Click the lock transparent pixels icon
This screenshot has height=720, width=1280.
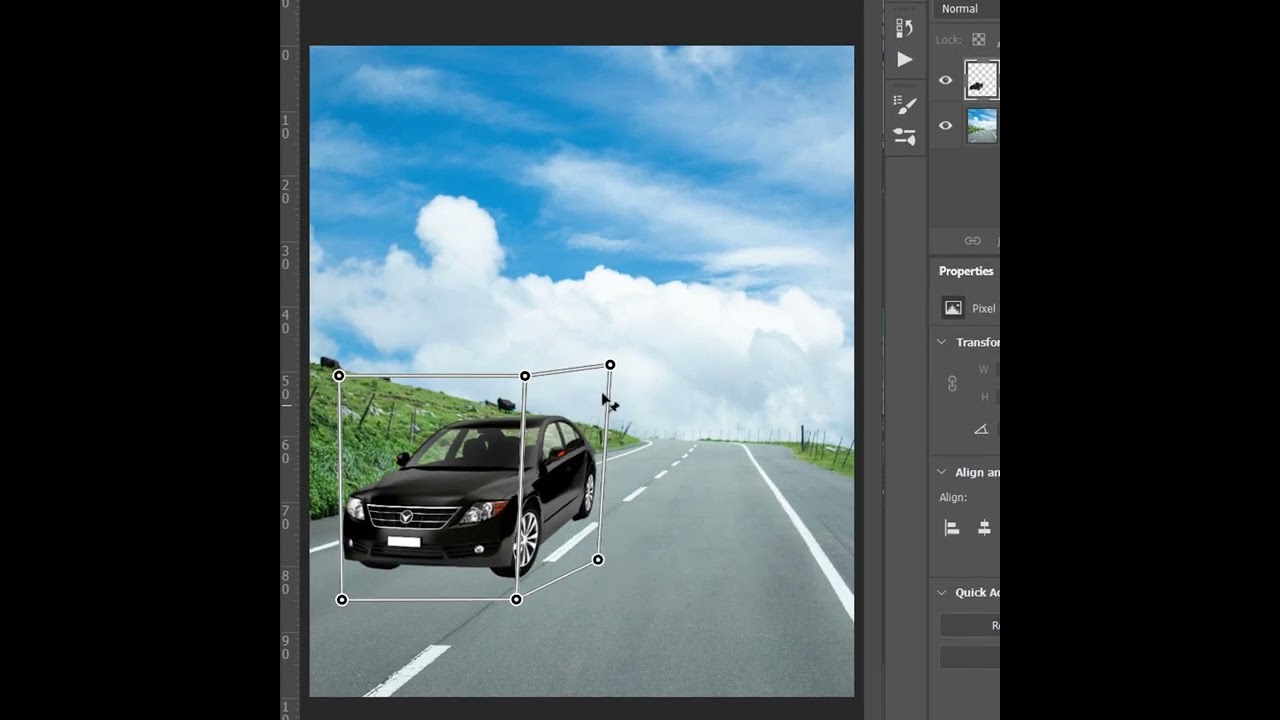click(x=979, y=40)
